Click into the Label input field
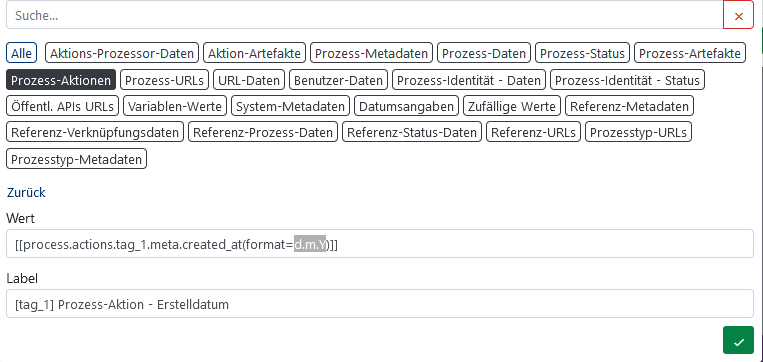Image resolution: width=763 pixels, height=362 pixels. [x=380, y=304]
